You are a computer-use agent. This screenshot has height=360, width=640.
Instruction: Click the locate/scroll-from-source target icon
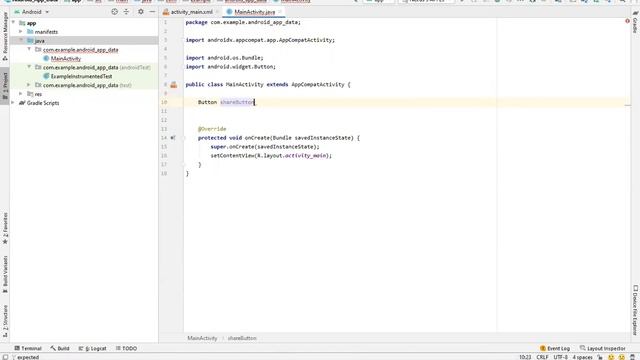[x=115, y=12]
